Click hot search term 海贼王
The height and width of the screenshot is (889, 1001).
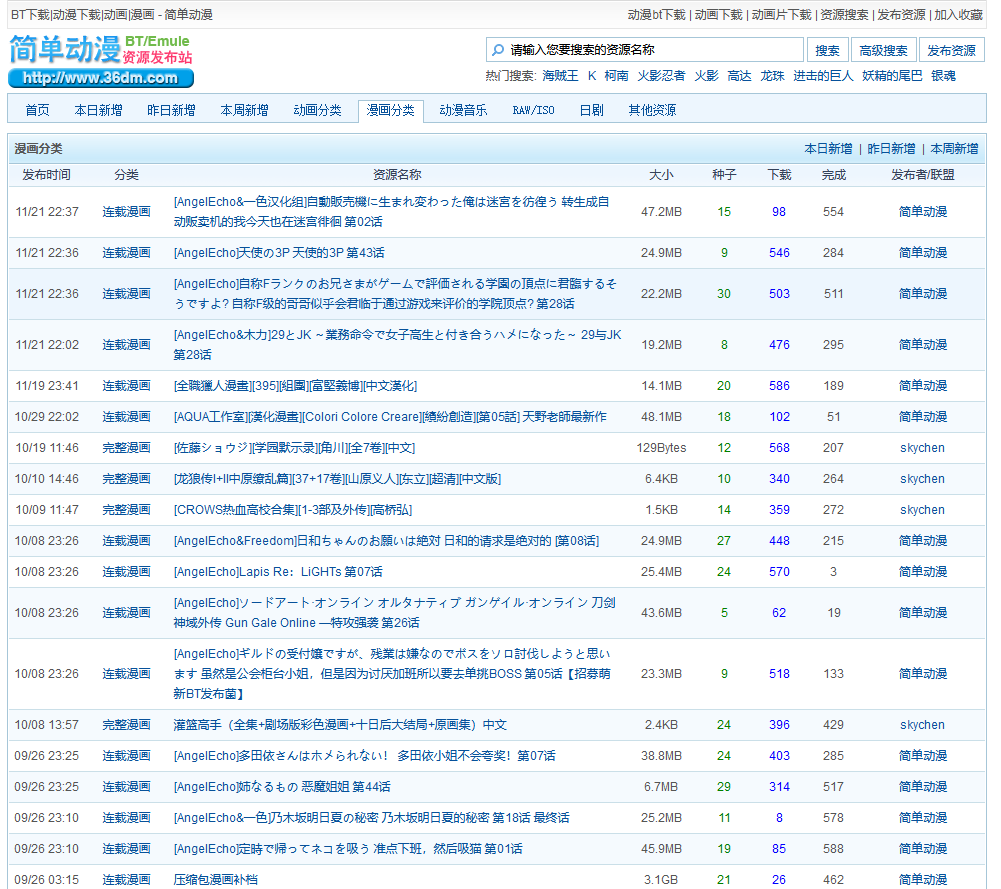[560, 76]
